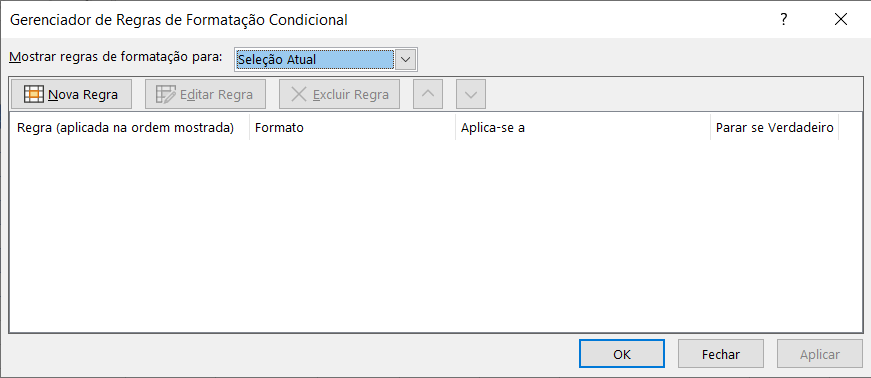Viewport: 871px width, 378px height.
Task: Click inside the empty rules list area
Action: click(436, 236)
